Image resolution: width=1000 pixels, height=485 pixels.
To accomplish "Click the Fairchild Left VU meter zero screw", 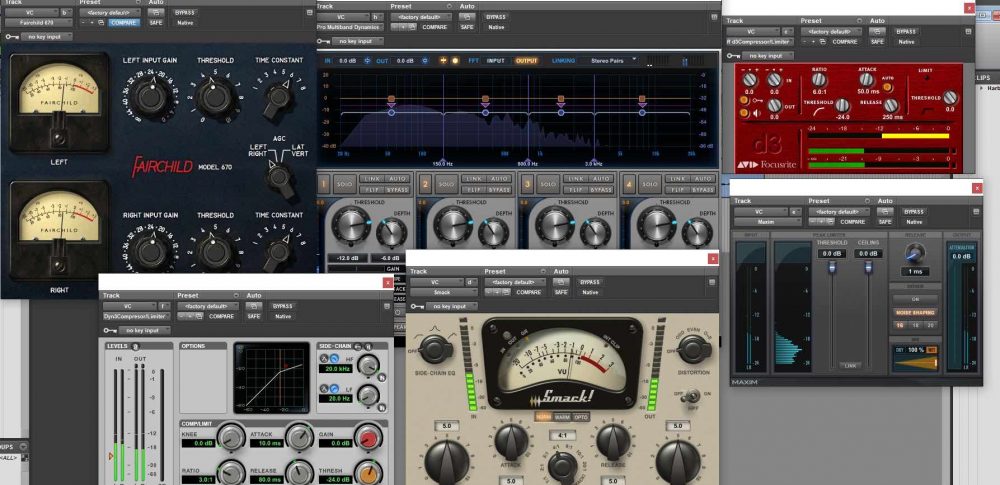I will (59, 137).
